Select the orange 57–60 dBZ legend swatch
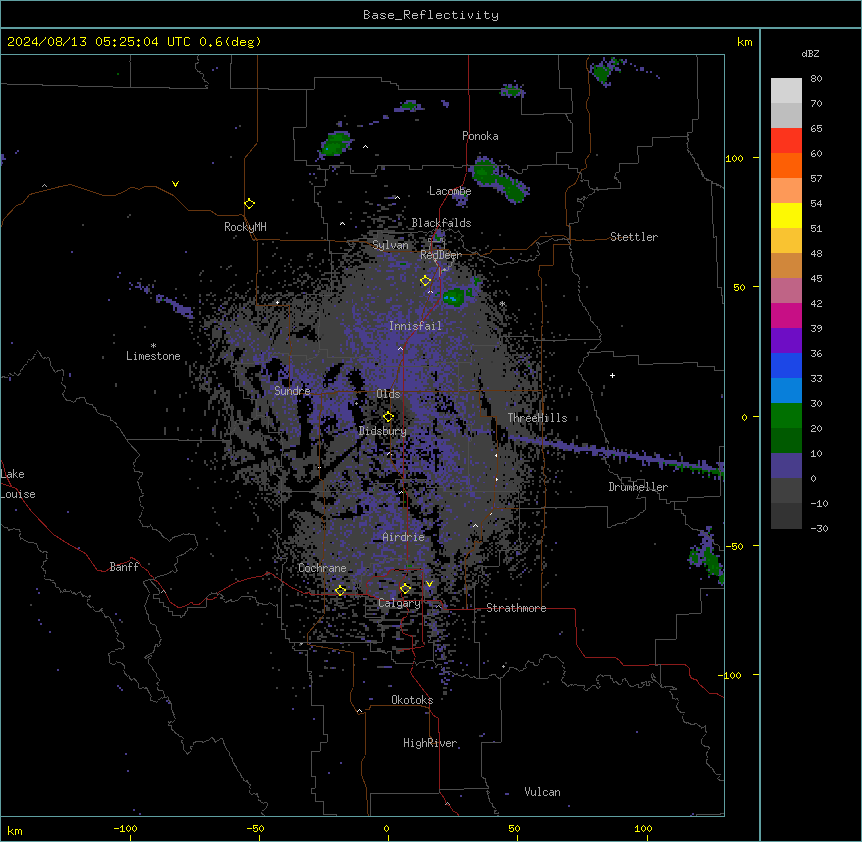The image size is (862, 842). coord(786,165)
